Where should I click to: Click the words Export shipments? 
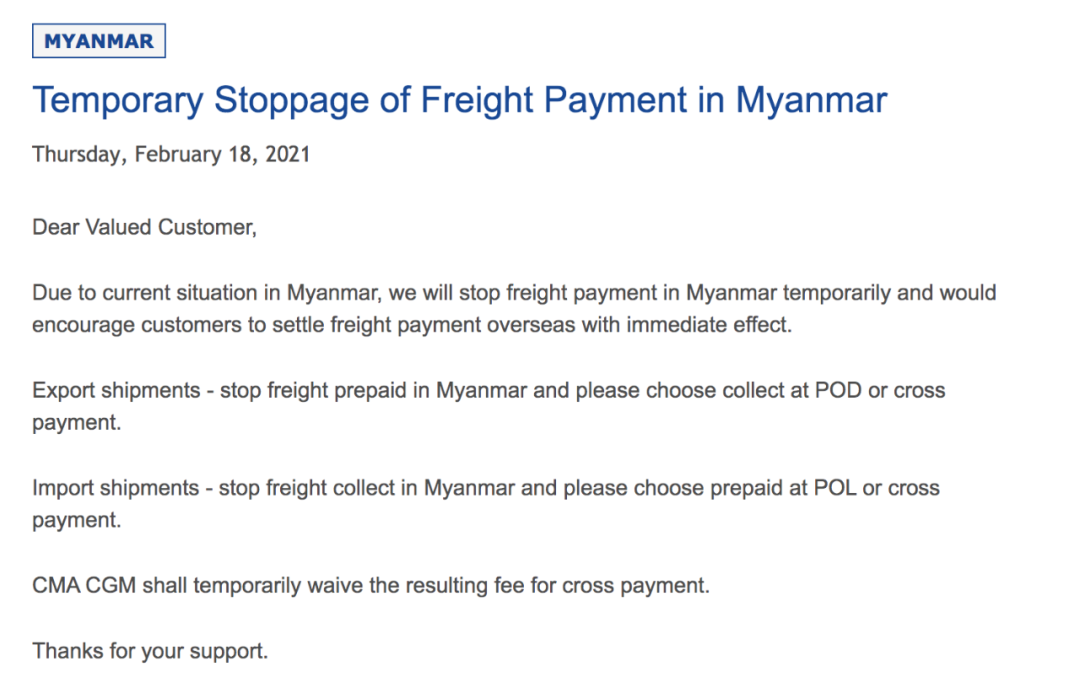tap(116, 390)
